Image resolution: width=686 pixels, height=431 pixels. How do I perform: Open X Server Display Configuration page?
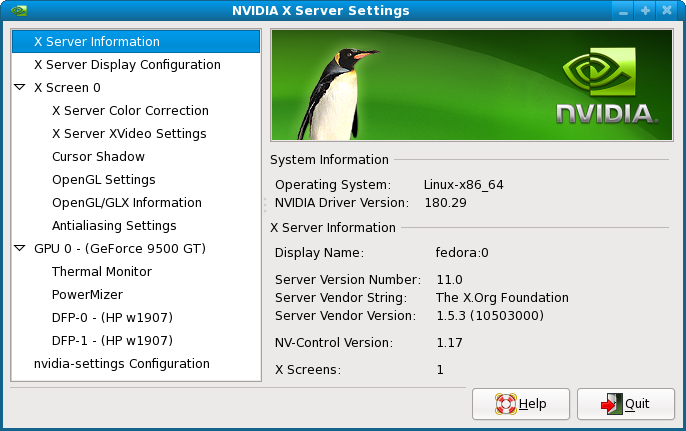tap(127, 65)
